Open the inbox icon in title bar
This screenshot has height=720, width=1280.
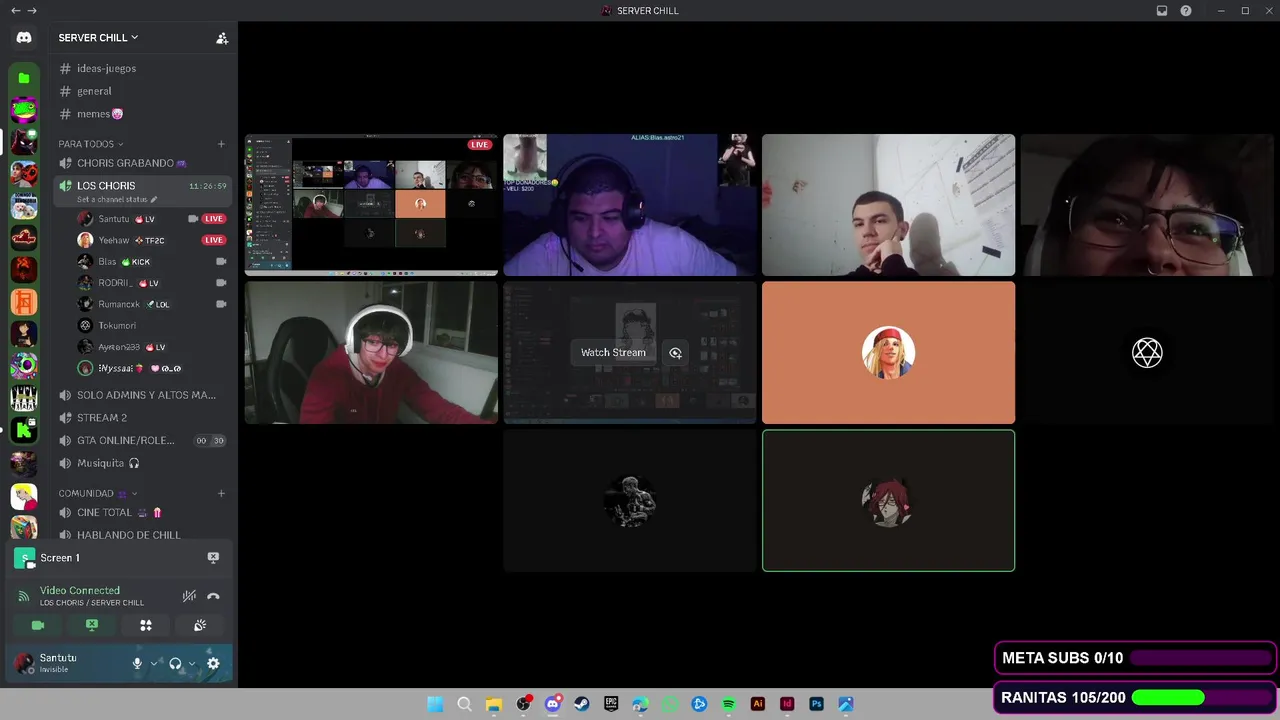(x=1162, y=11)
